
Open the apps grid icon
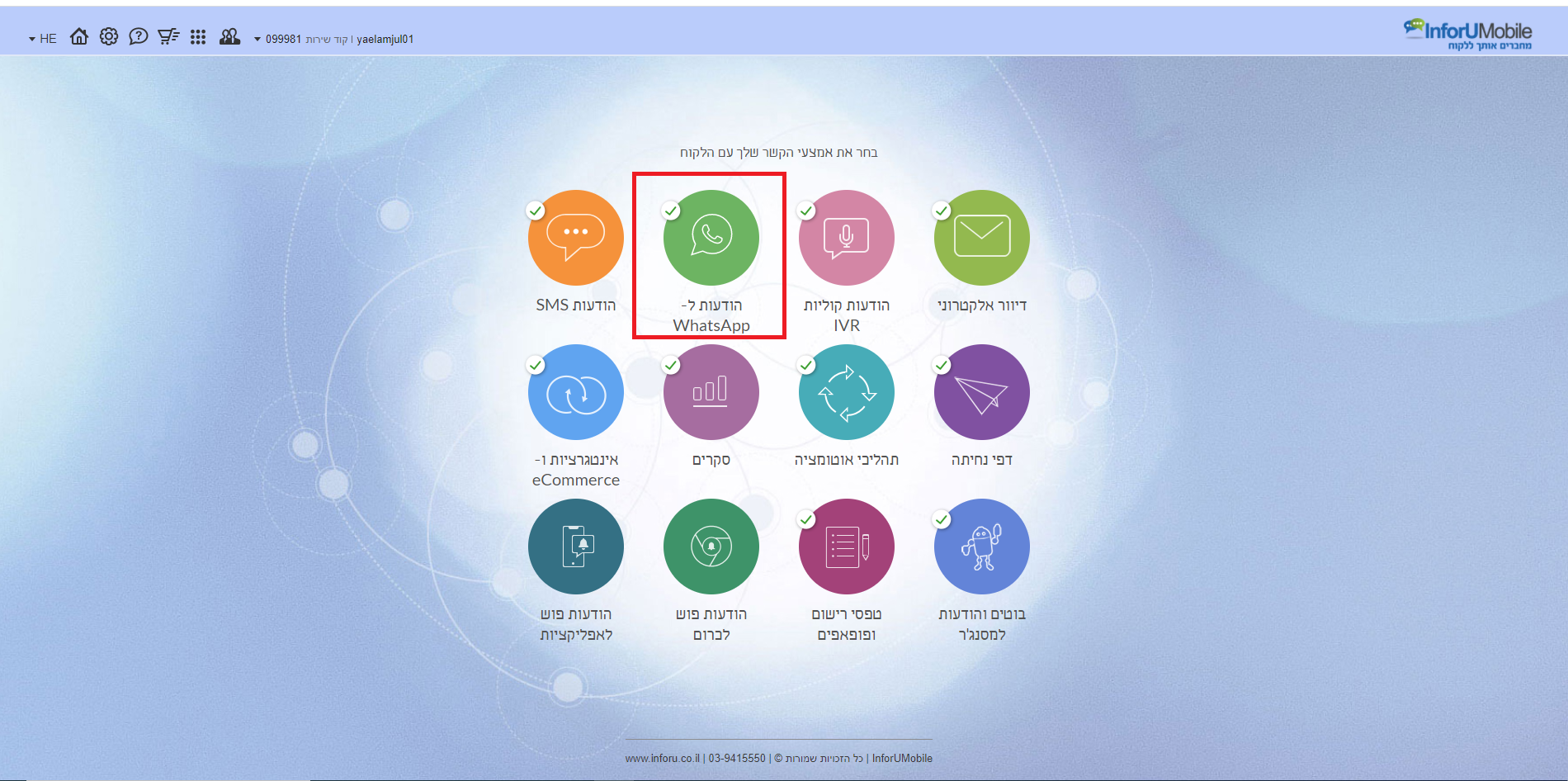click(x=198, y=37)
